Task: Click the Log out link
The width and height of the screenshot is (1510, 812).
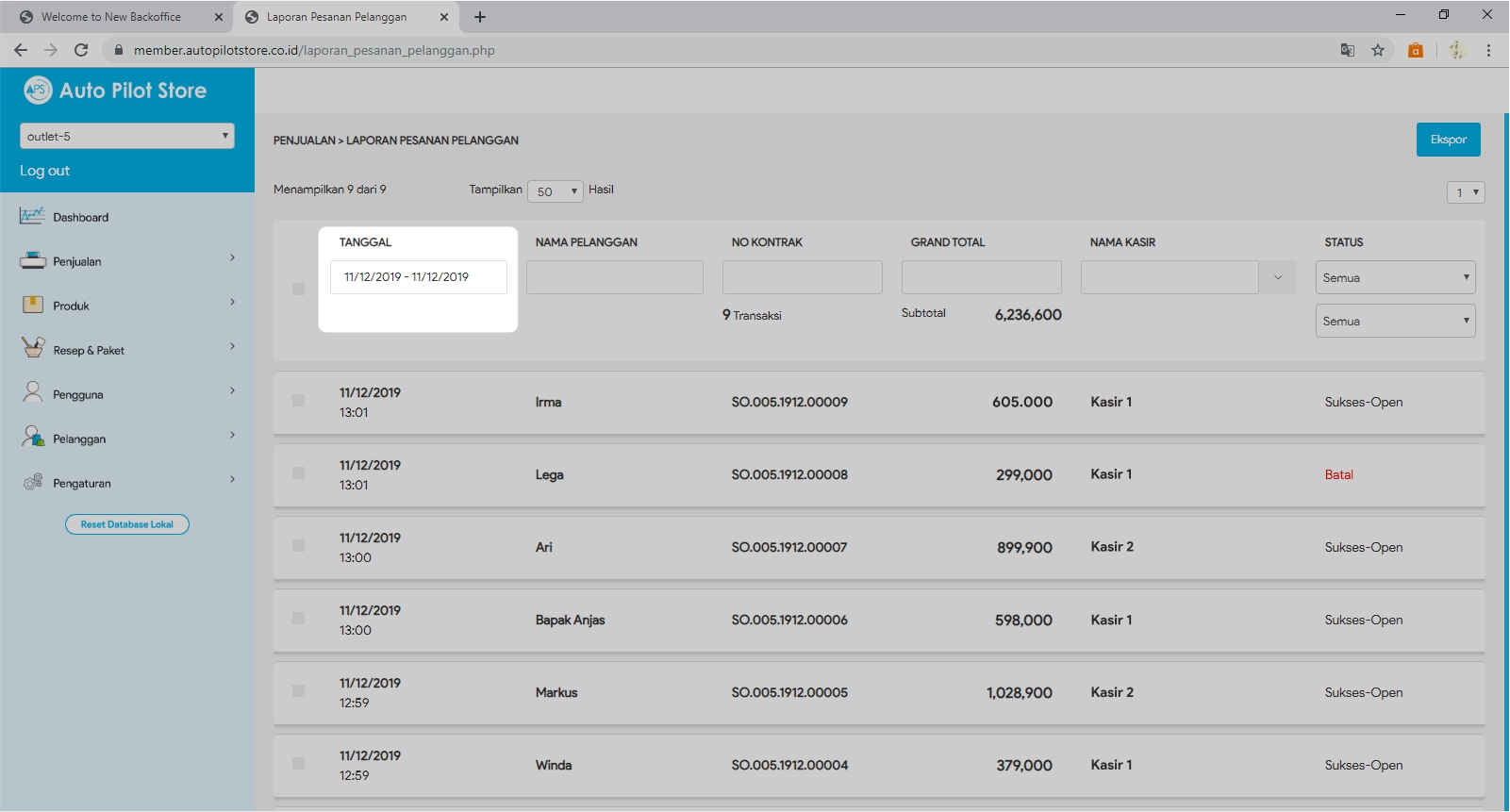Action: (x=45, y=171)
